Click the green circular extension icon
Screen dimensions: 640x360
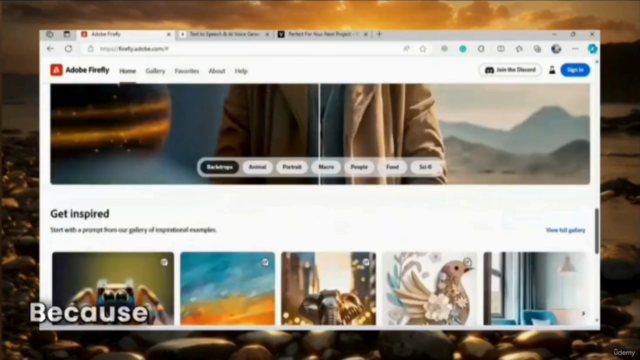coord(463,49)
